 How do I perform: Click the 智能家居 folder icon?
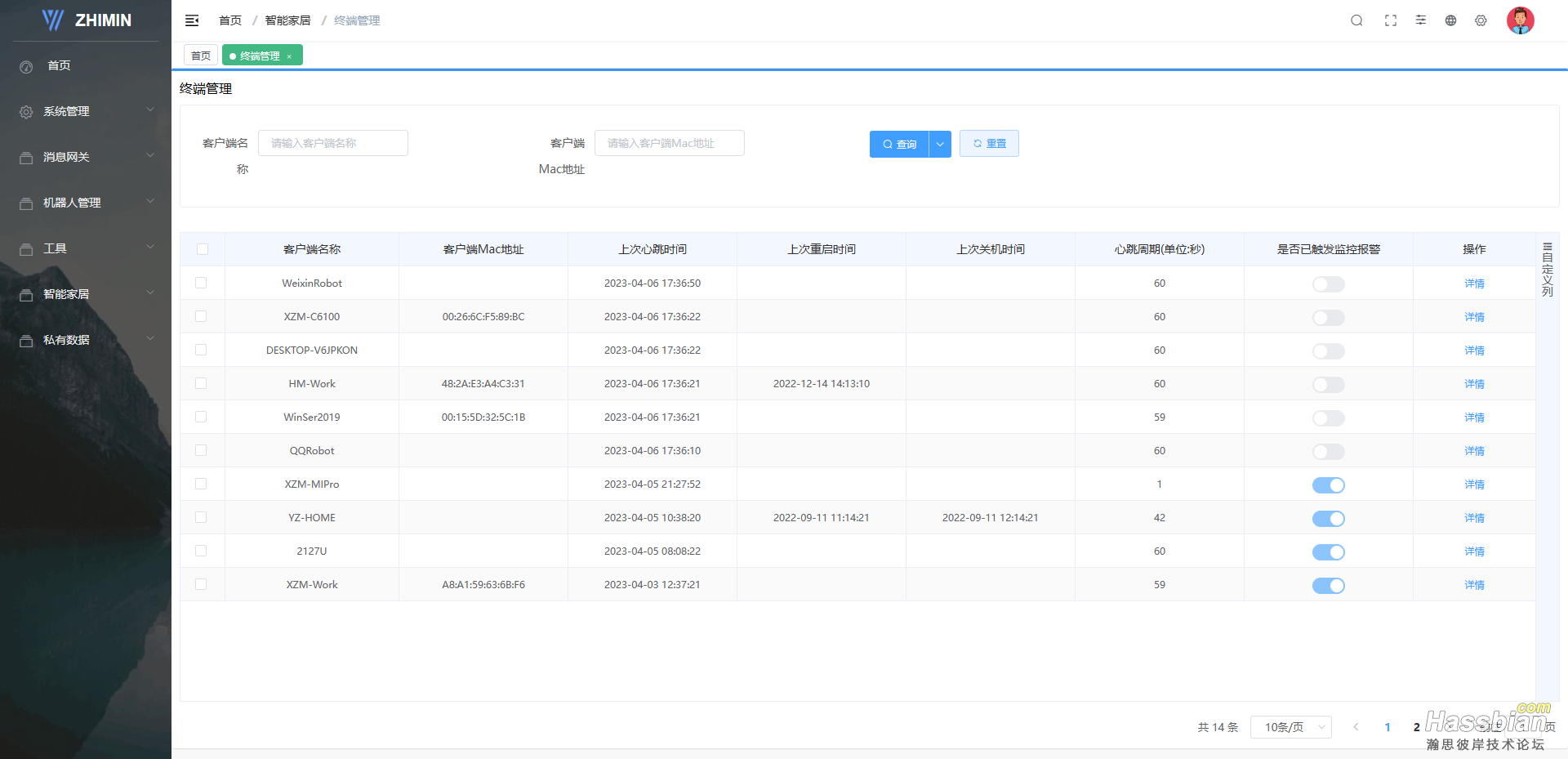click(x=26, y=295)
